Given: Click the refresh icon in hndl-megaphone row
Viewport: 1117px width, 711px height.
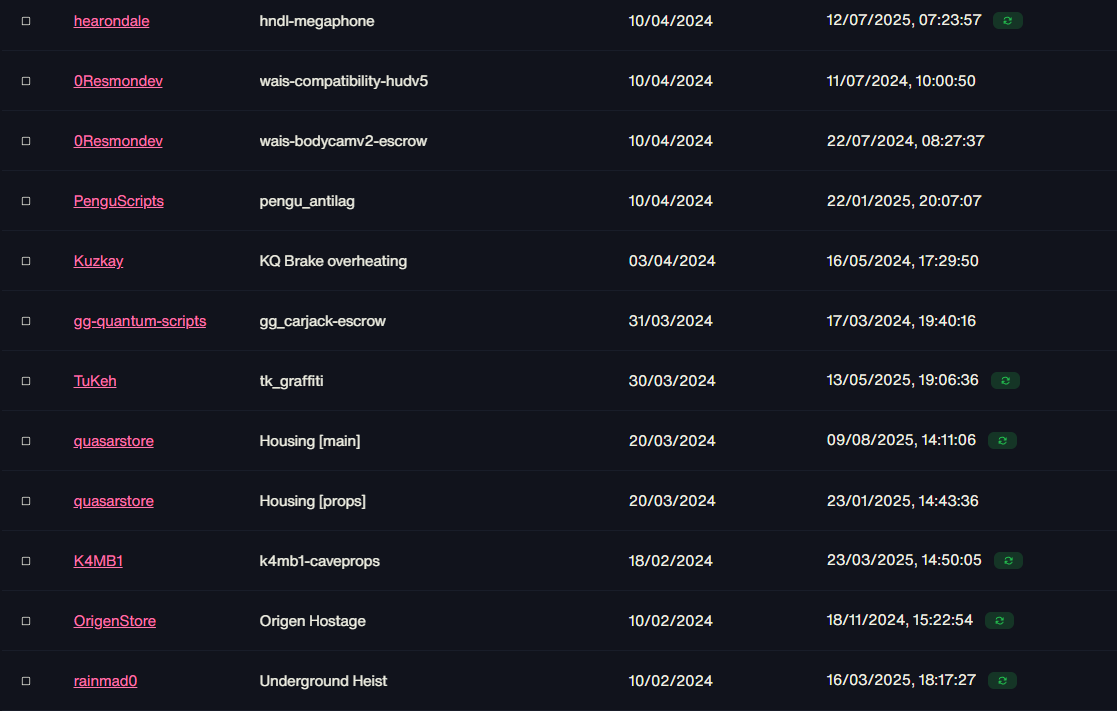Looking at the screenshot, I should point(1007,21).
